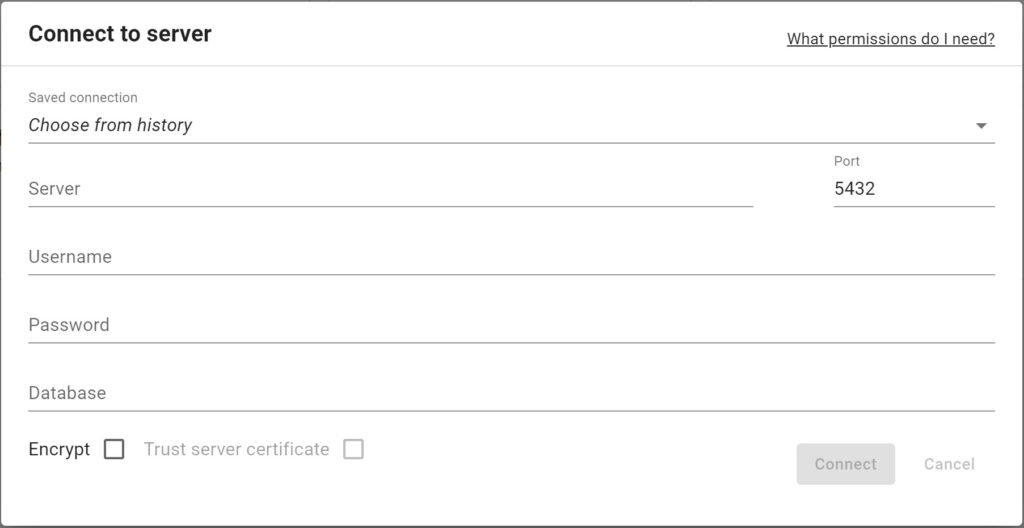Focus the Server input field
This screenshot has height=528, width=1024.
(390, 188)
